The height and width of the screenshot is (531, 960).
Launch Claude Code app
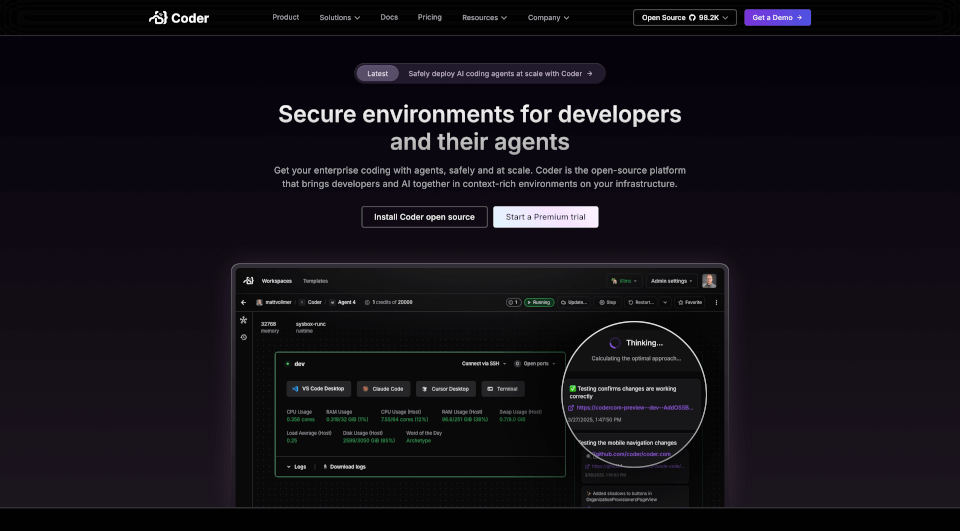pos(383,389)
